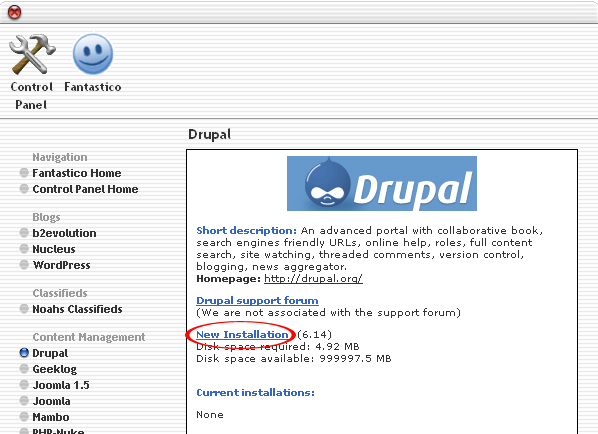
Task: Click bullet beside Control Panel Home
Action: point(24,189)
